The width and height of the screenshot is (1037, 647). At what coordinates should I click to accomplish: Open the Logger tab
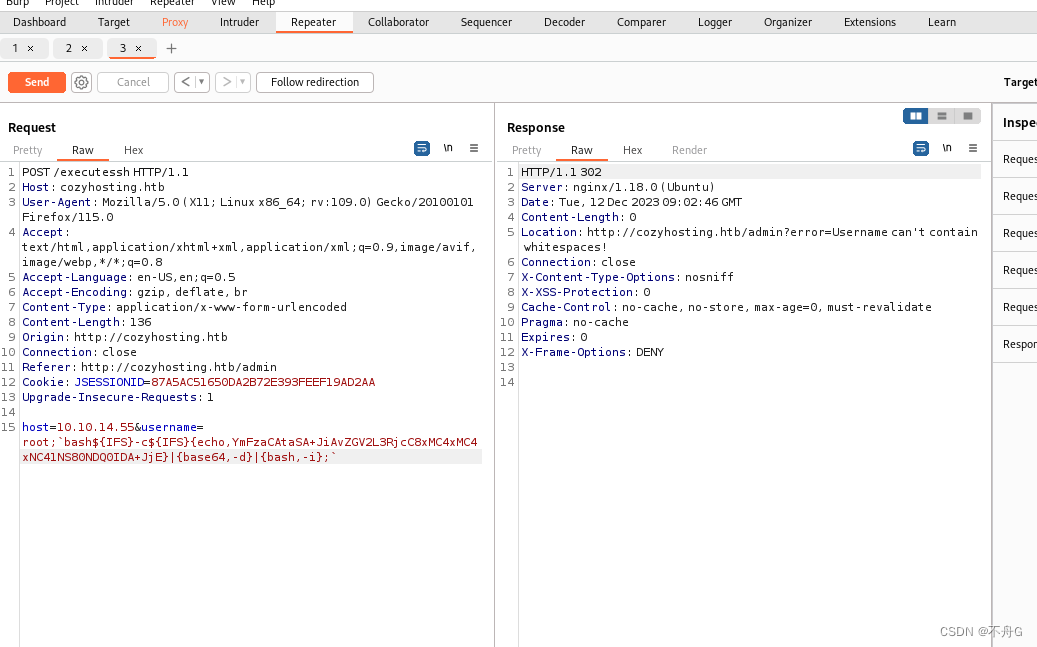coord(715,22)
